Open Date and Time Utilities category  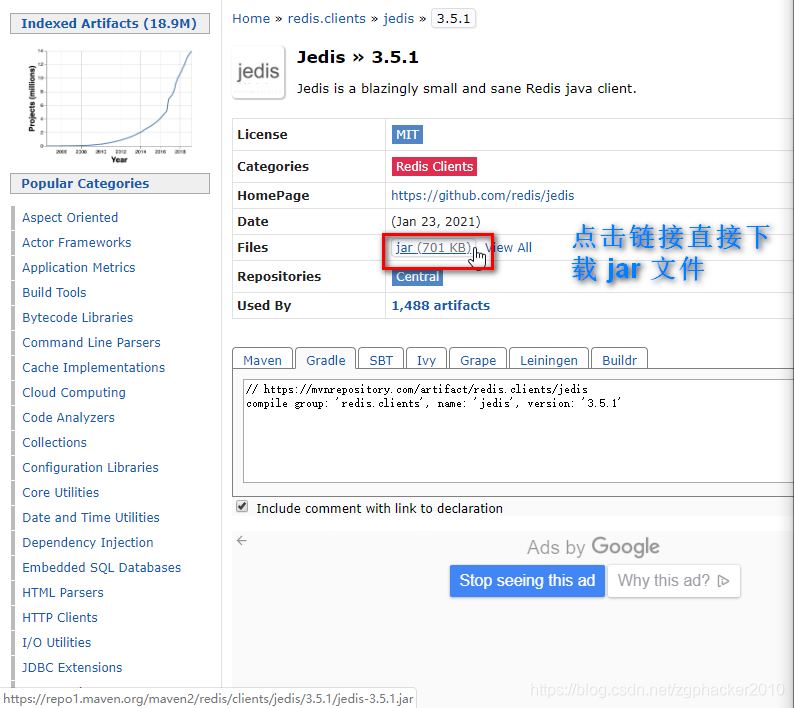(91, 517)
